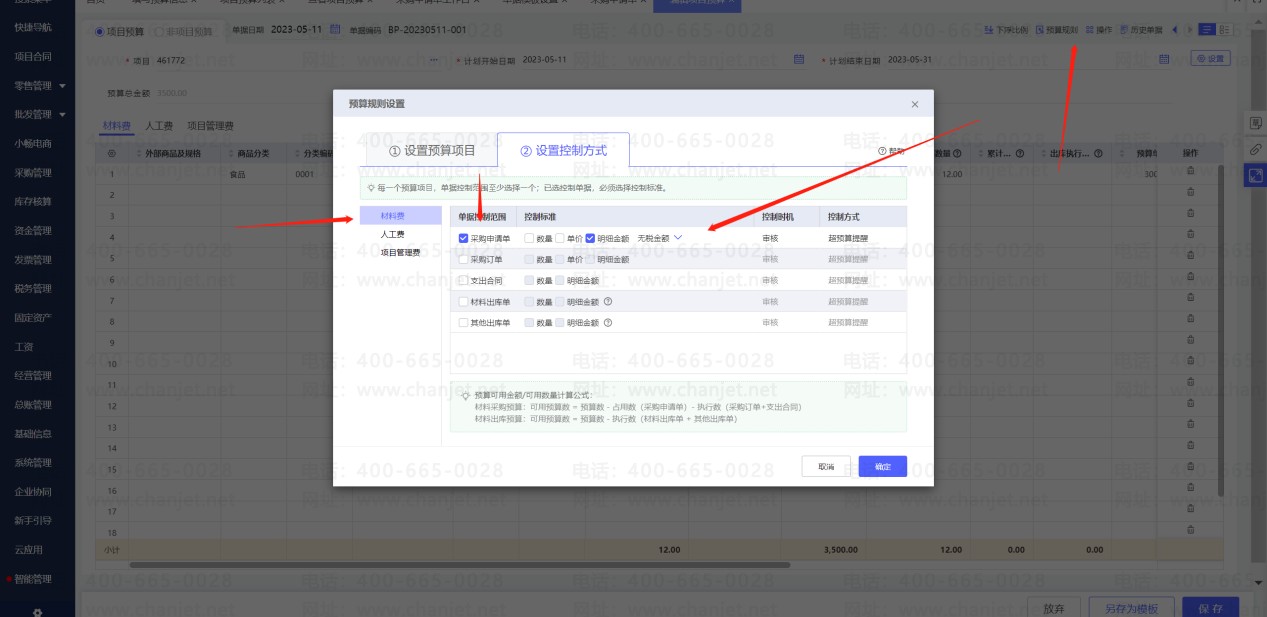Viewport: 1267px width, 617px height.
Task: Click 取消 to cancel dialog
Action: point(826,466)
